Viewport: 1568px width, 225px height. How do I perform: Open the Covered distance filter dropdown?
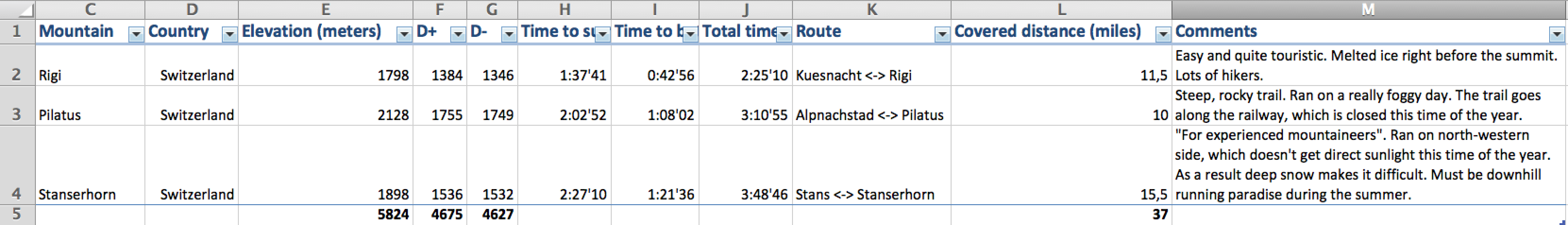point(1163,34)
